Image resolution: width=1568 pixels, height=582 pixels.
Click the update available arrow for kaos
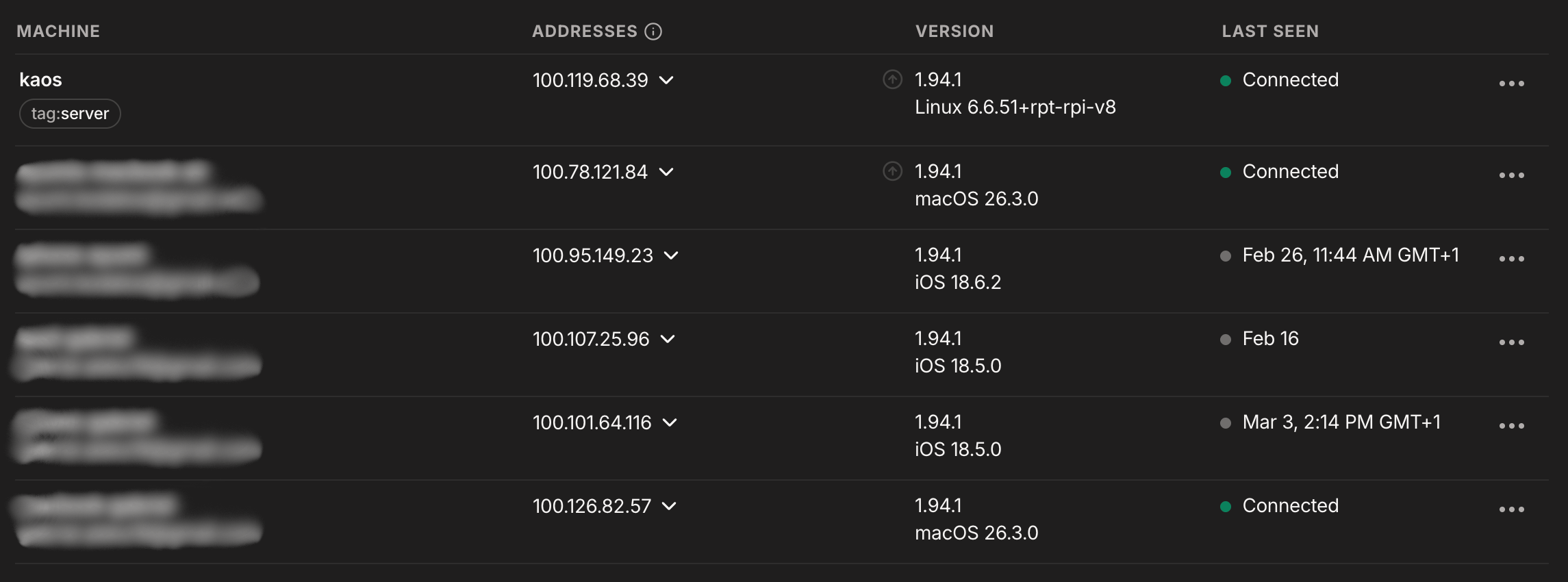coord(891,79)
